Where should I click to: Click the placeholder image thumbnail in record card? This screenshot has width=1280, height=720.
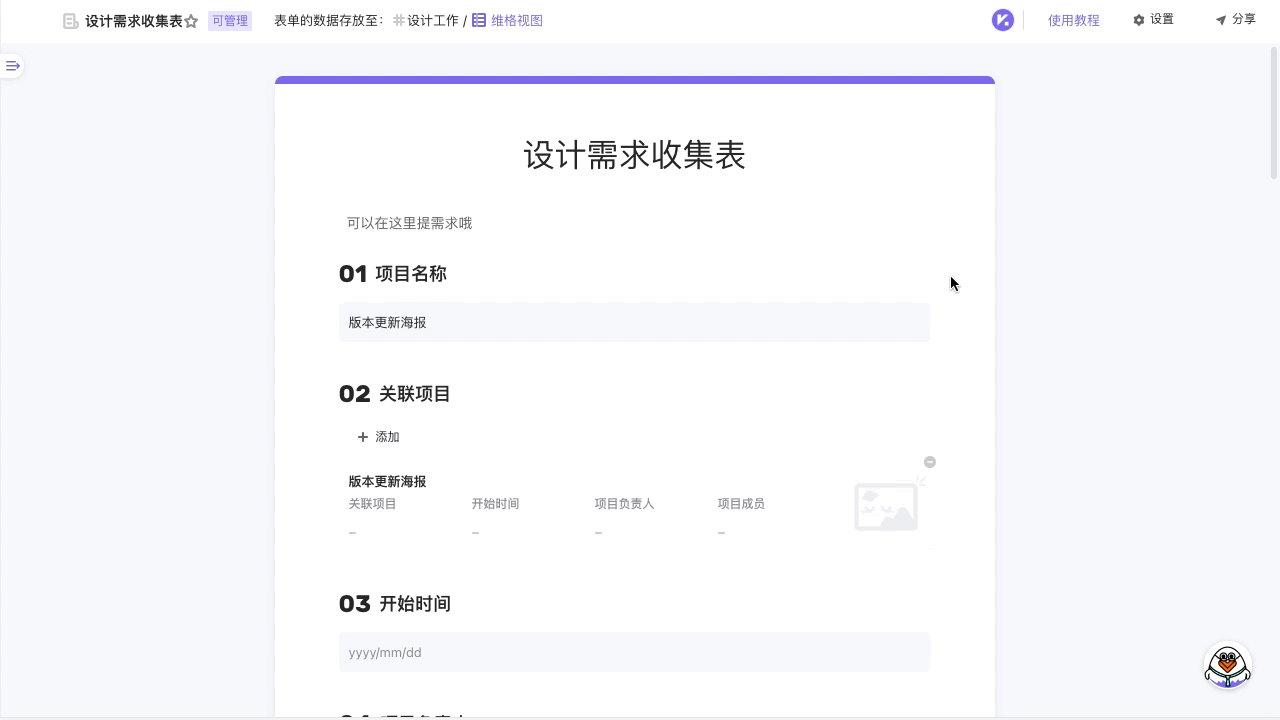click(x=886, y=507)
